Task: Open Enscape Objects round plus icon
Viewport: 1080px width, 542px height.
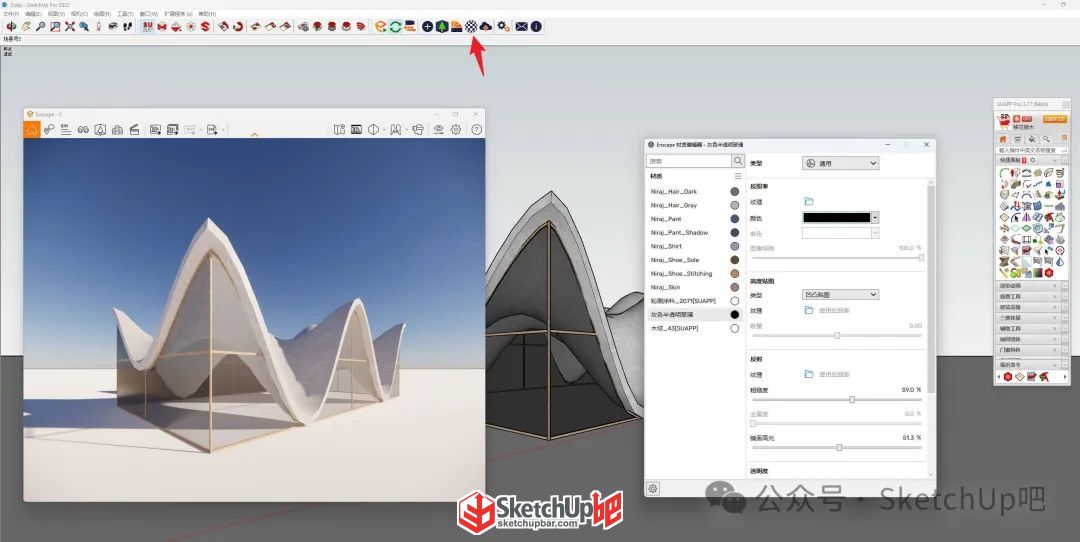Action: 427,26
